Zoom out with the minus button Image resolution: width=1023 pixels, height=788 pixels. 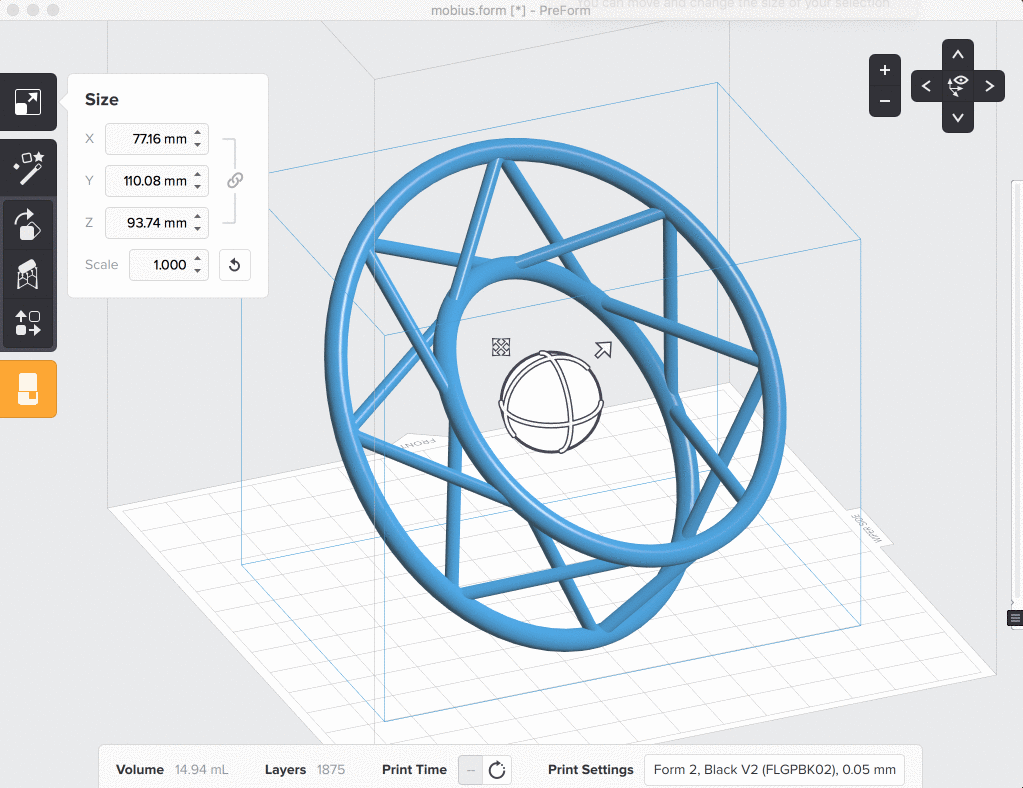tap(885, 101)
